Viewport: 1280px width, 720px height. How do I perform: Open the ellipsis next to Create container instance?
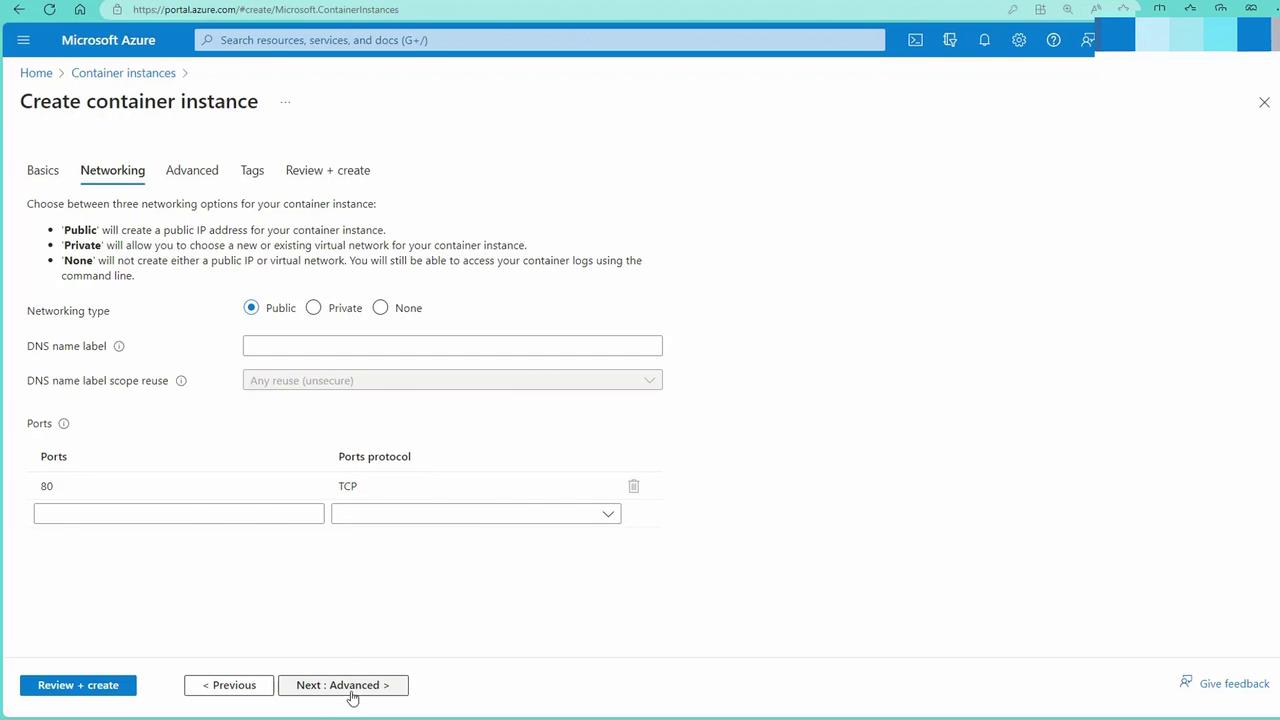(285, 102)
